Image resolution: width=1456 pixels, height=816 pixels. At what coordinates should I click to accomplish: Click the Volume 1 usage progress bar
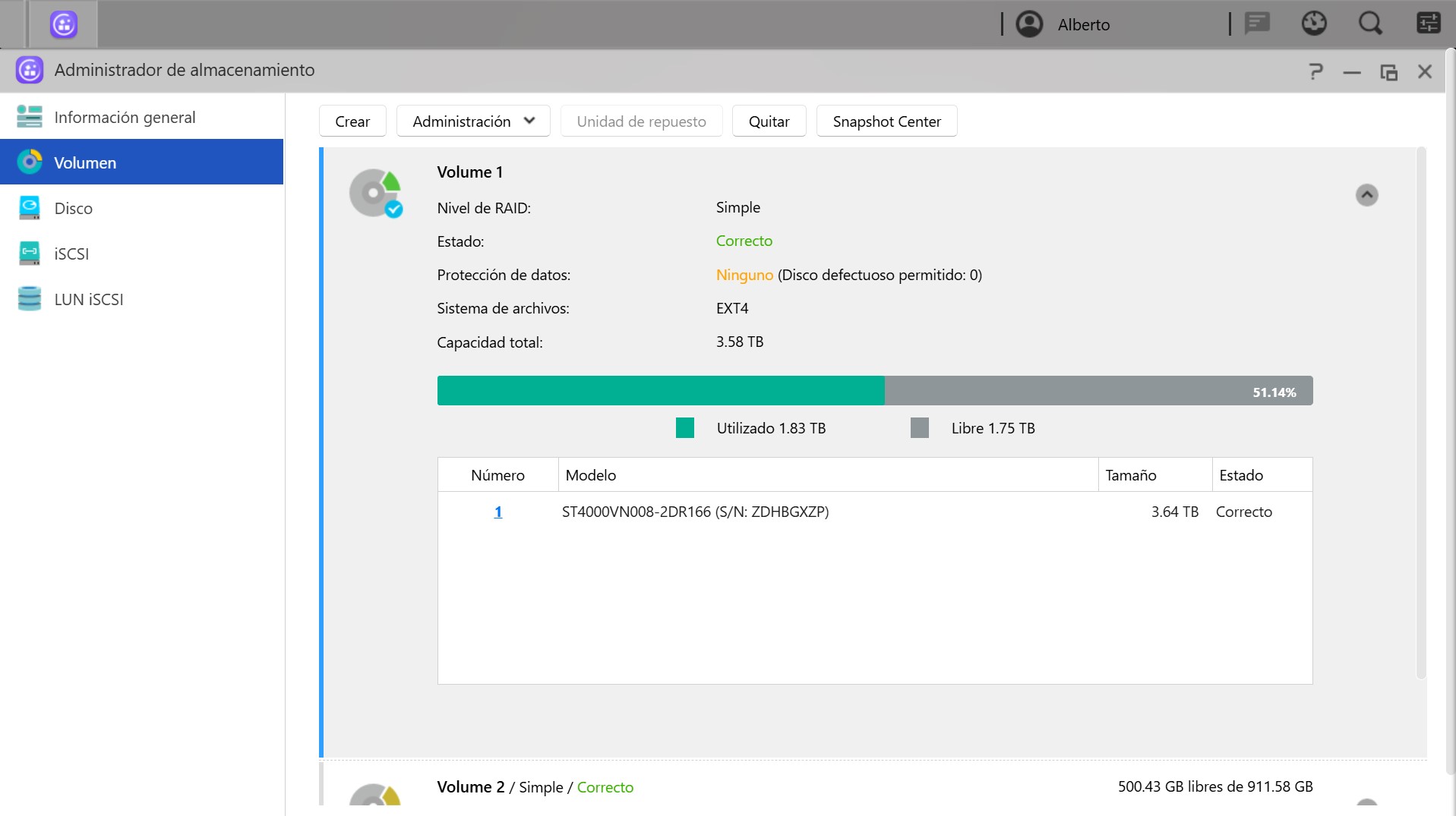874,391
